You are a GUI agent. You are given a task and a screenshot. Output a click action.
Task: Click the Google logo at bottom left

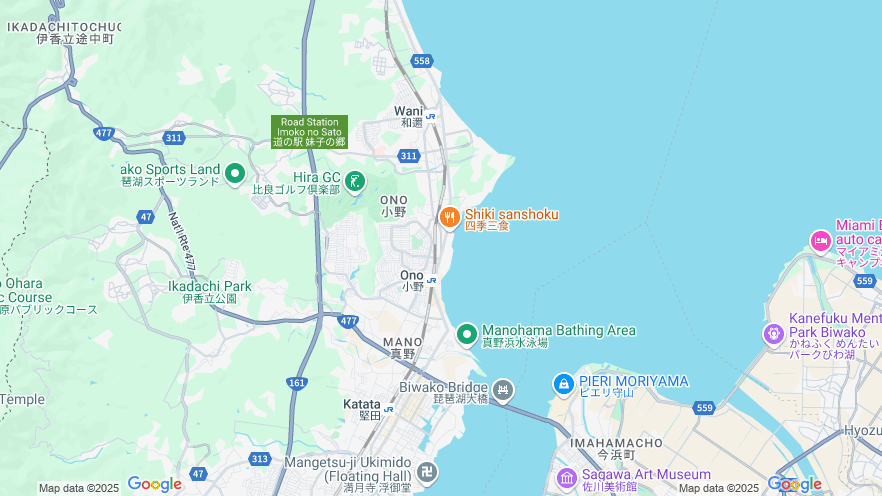pyautogui.click(x=154, y=484)
